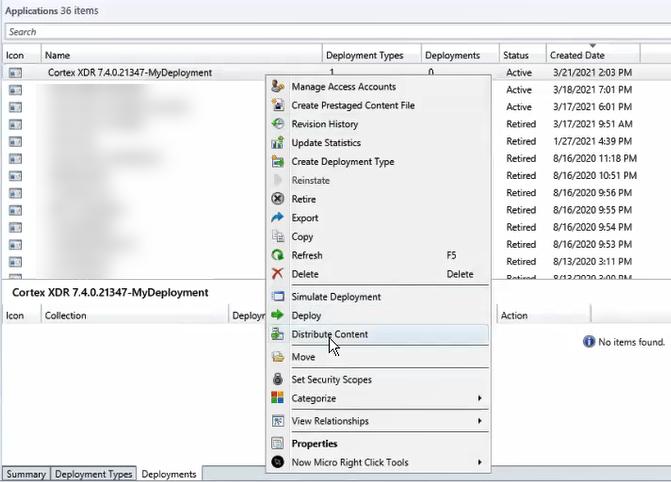The image size is (671, 482).
Task: Click the Revision History clock icon
Action: pyautogui.click(x=277, y=124)
